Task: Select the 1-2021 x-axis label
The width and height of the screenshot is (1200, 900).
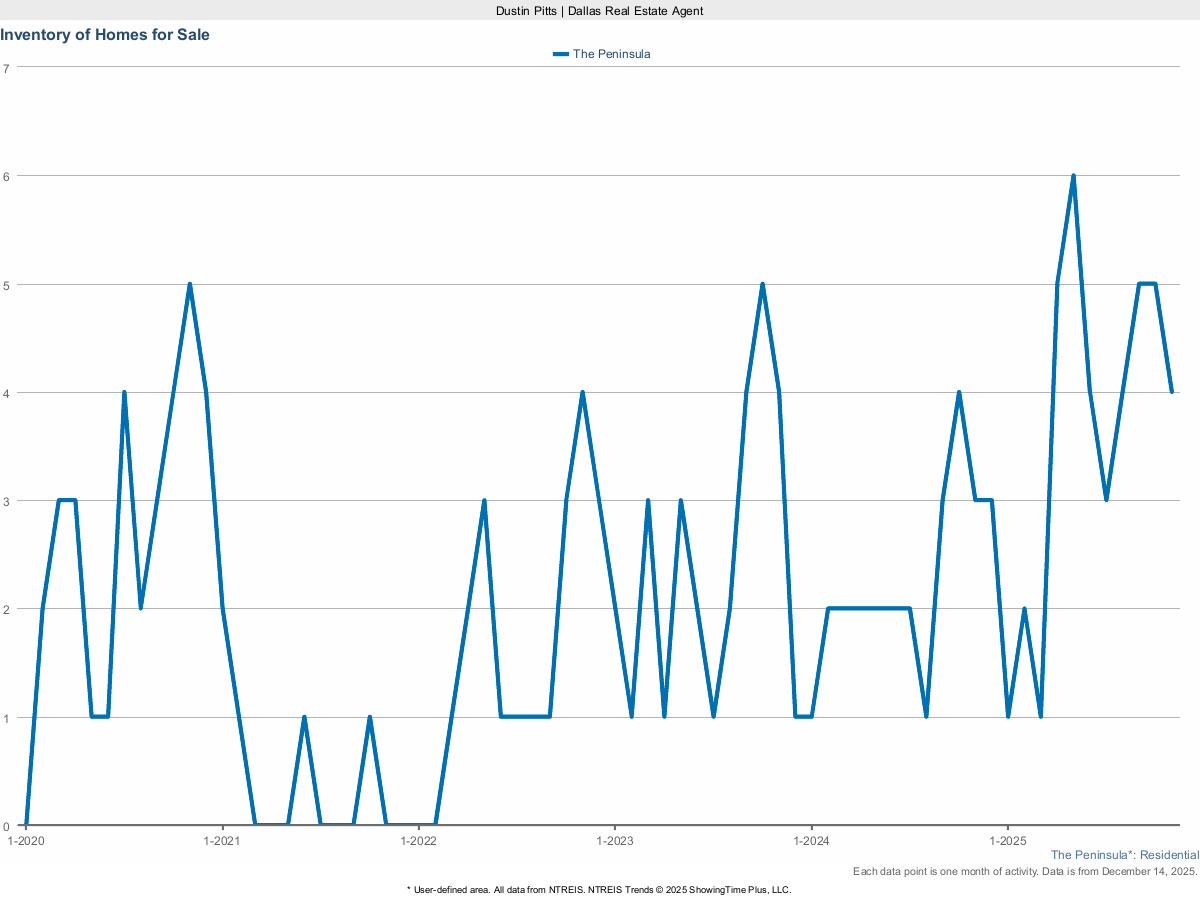Action: tap(221, 841)
